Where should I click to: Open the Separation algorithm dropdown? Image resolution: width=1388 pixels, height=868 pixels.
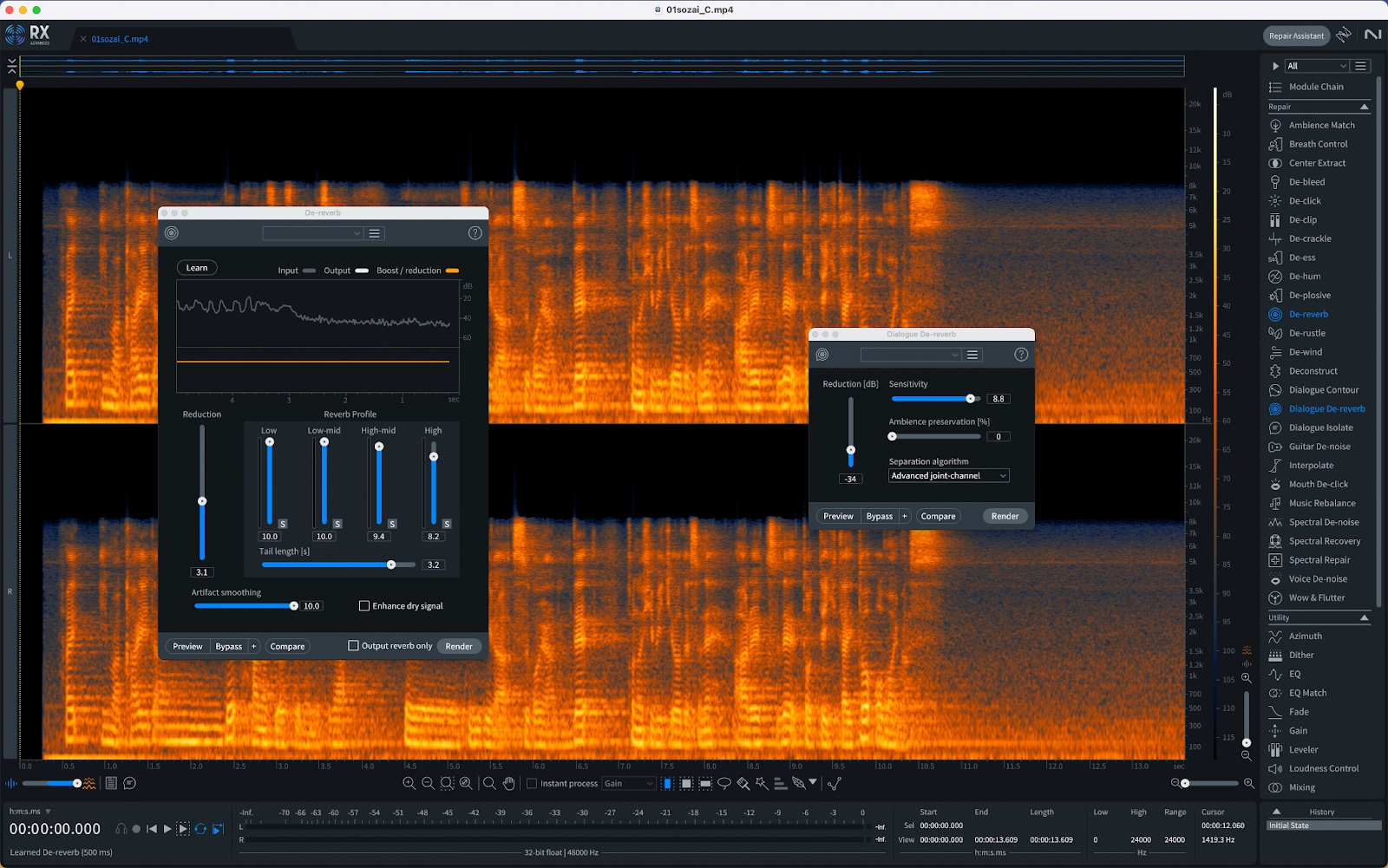[948, 476]
